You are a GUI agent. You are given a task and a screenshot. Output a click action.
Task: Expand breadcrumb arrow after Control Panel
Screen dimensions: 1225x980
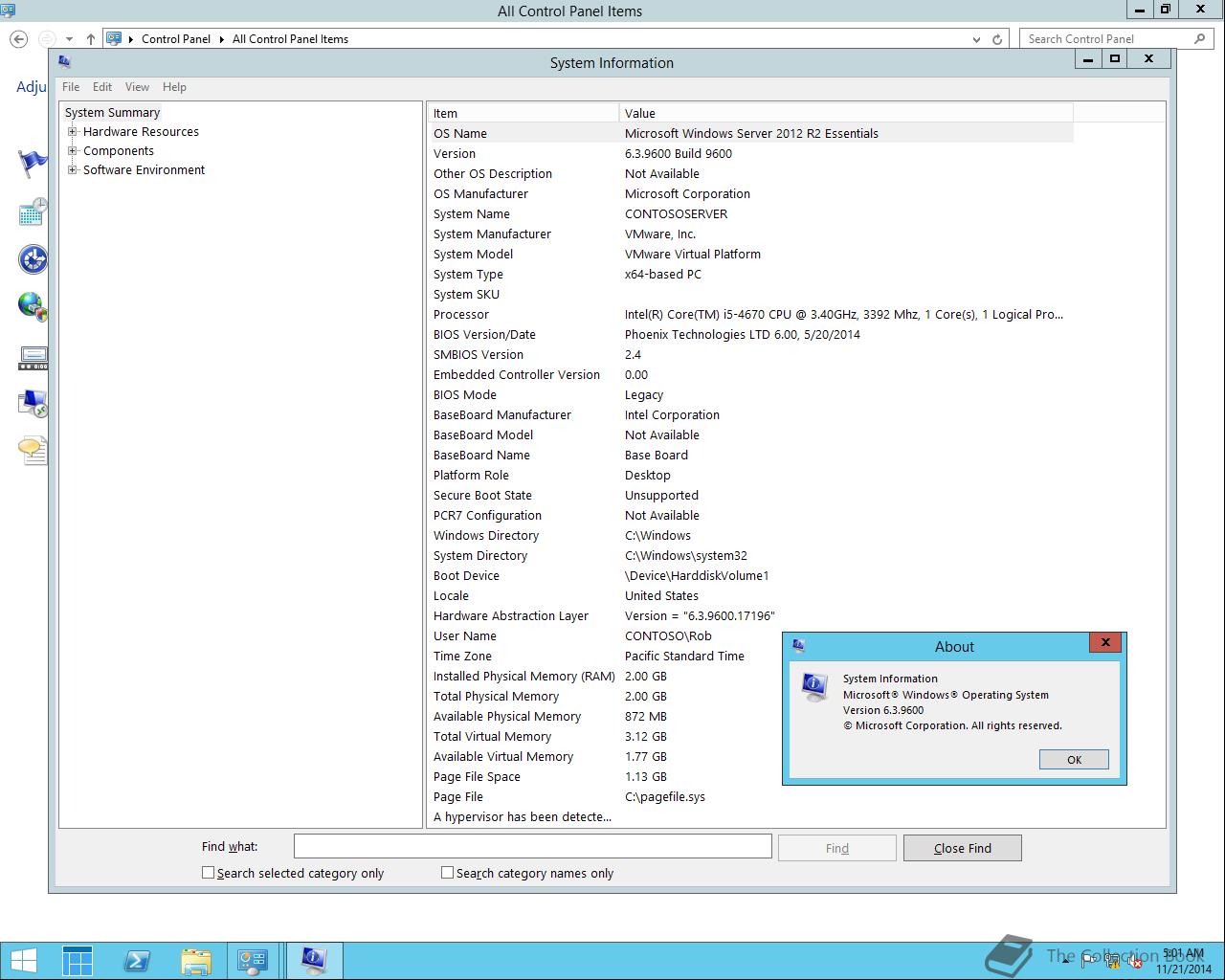pos(222,39)
